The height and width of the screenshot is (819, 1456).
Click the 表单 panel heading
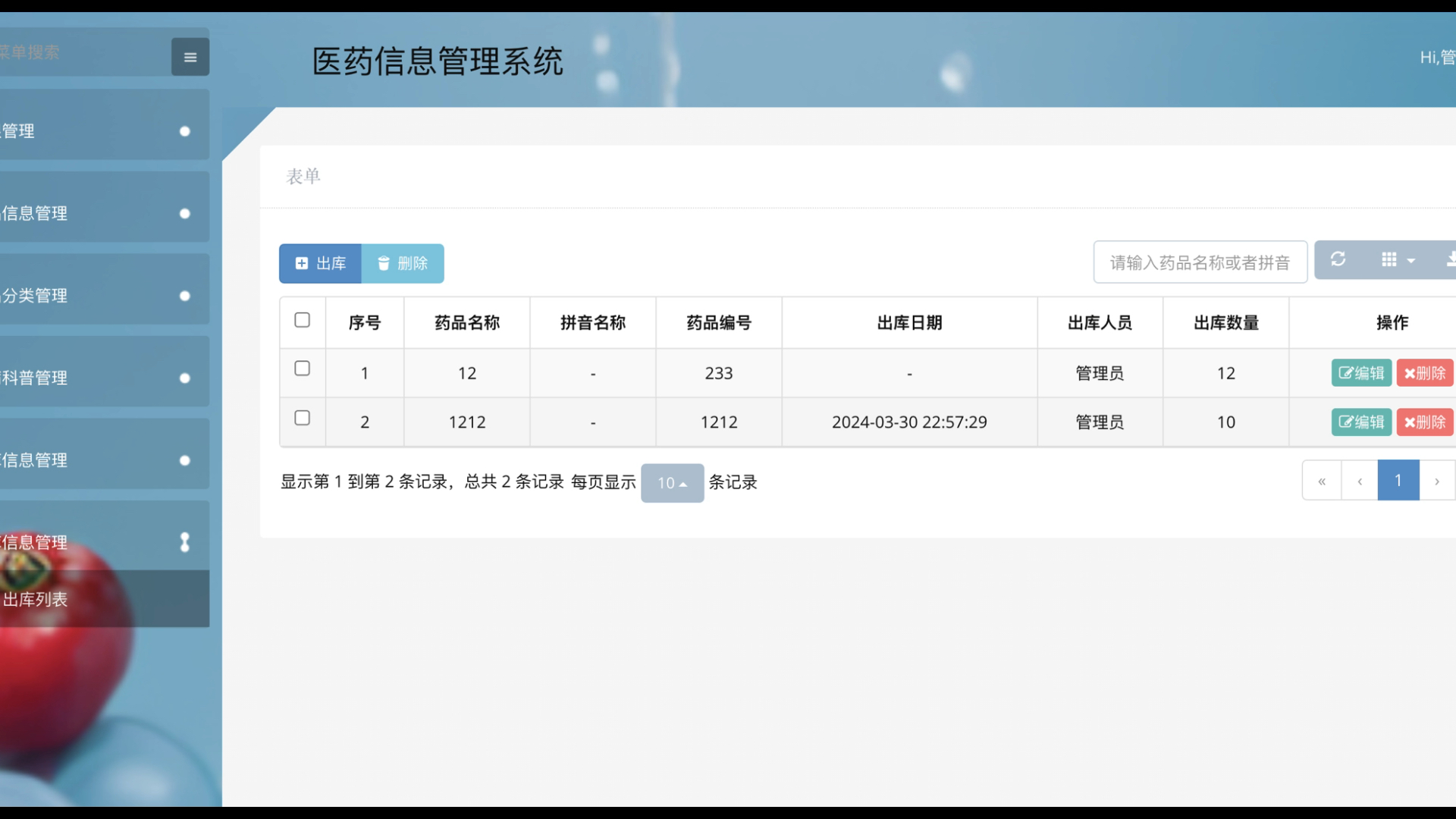point(303,177)
